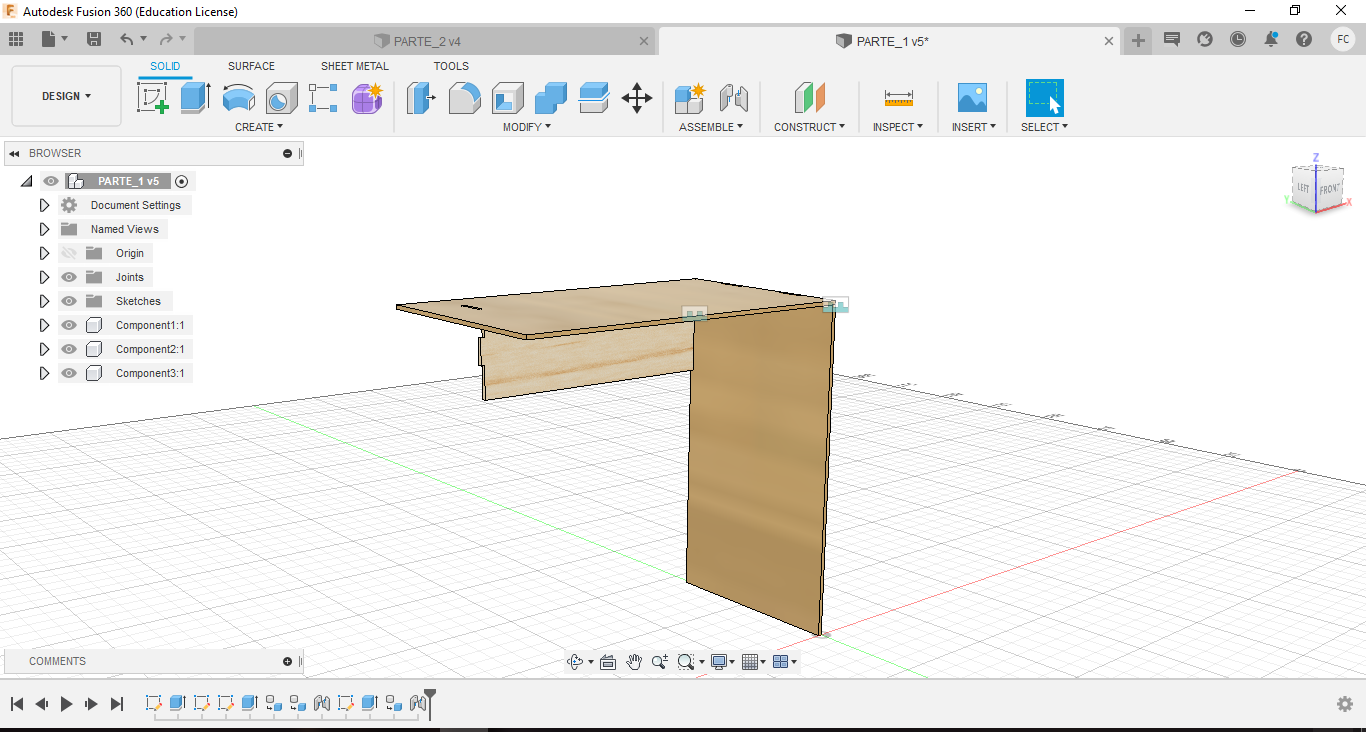Image resolution: width=1366 pixels, height=732 pixels.
Task: Select the Shell modify tool
Action: (508, 98)
